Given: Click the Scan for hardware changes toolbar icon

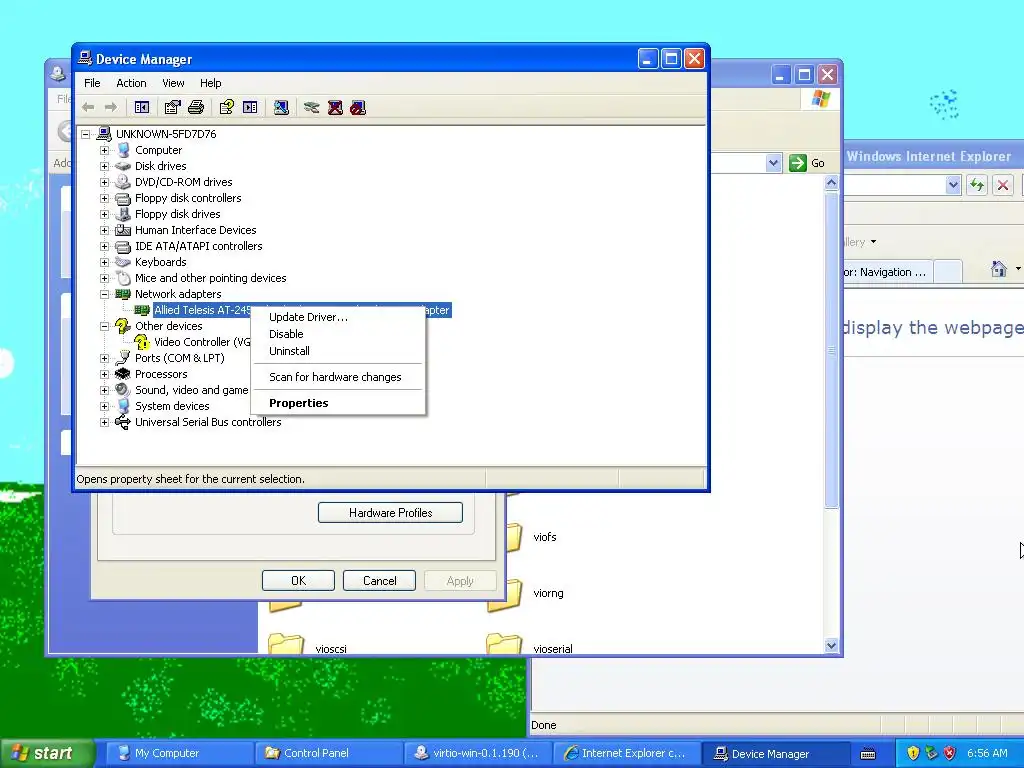Looking at the screenshot, I should (281, 107).
